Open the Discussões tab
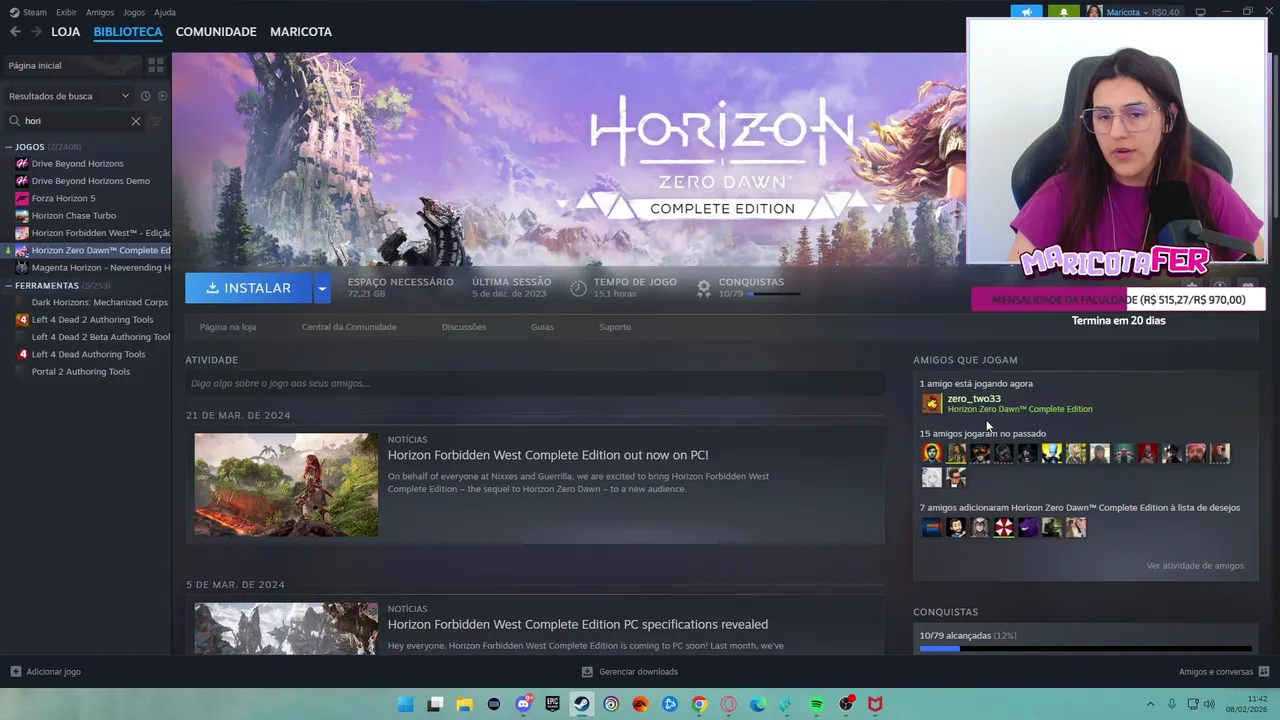The image size is (1280, 720). (464, 327)
